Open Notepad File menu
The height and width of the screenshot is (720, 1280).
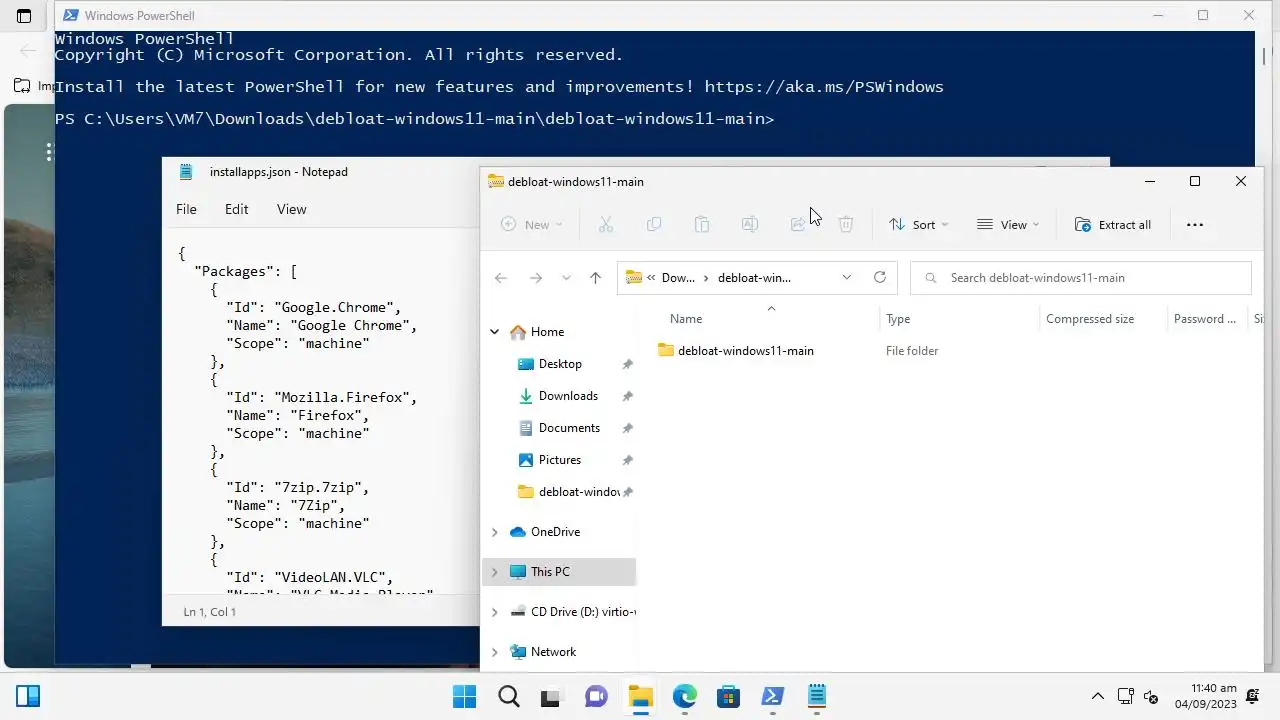click(x=186, y=209)
